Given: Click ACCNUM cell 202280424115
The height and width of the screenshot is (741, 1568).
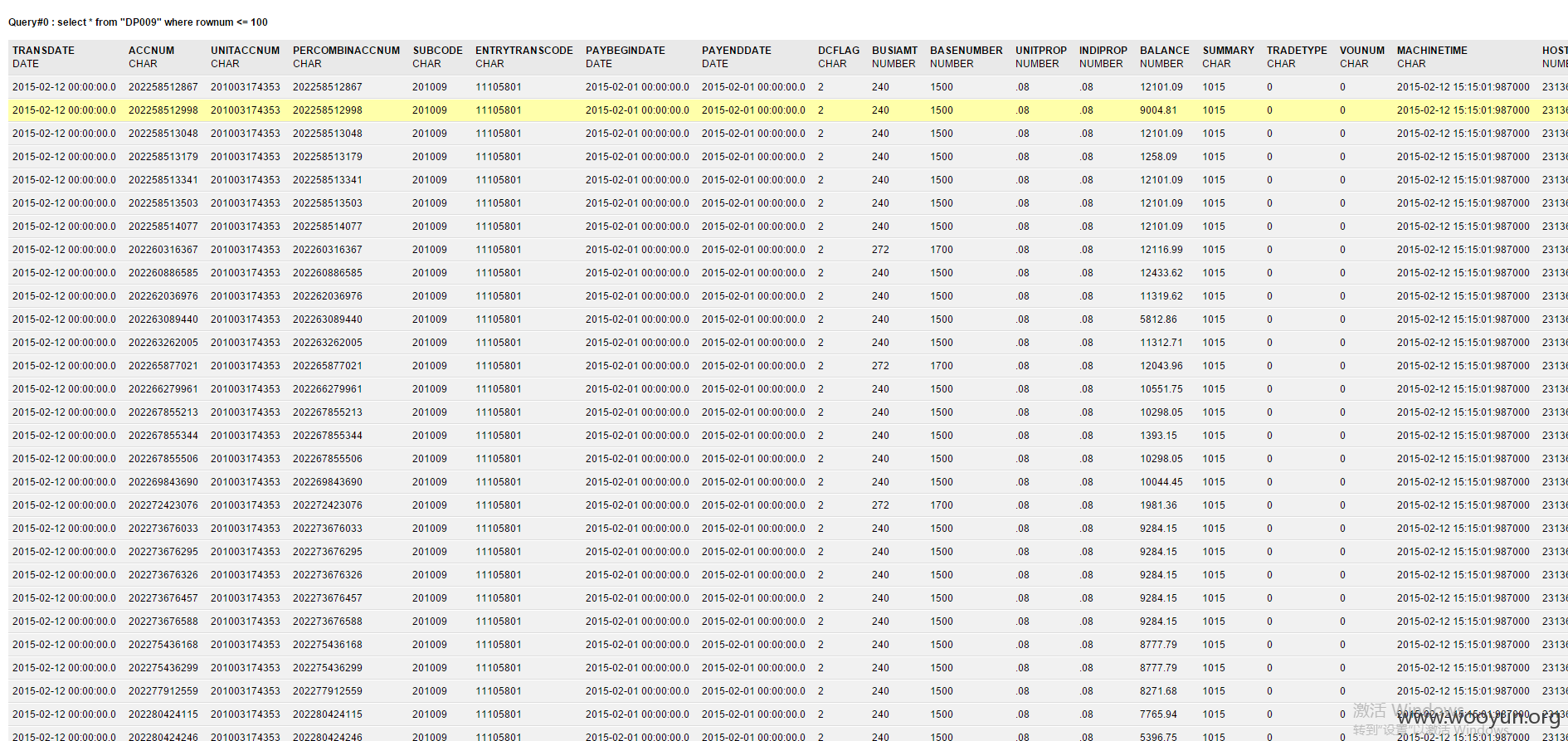Looking at the screenshot, I should (x=163, y=714).
